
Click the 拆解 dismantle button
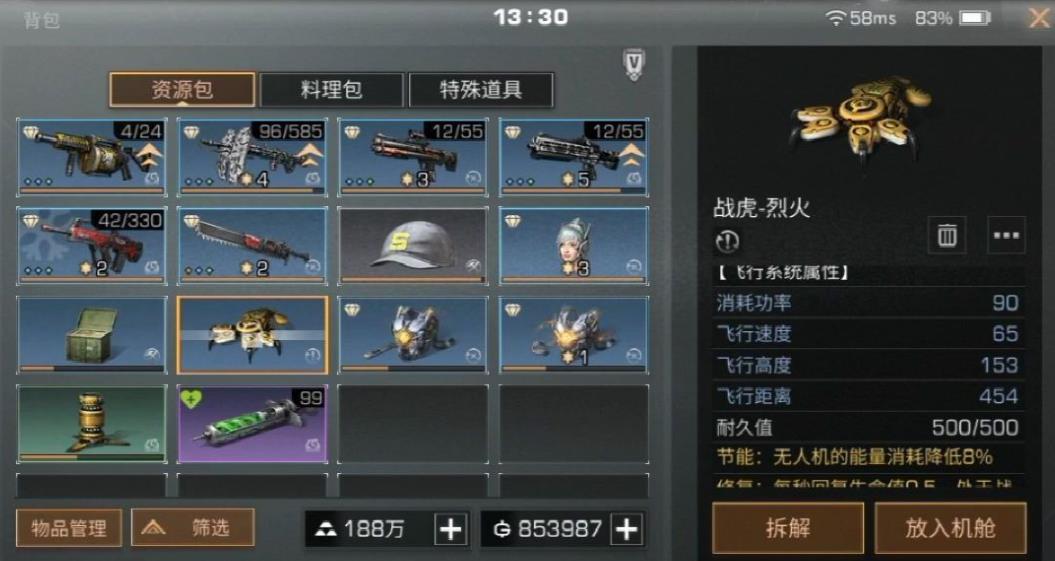pyautogui.click(x=788, y=529)
